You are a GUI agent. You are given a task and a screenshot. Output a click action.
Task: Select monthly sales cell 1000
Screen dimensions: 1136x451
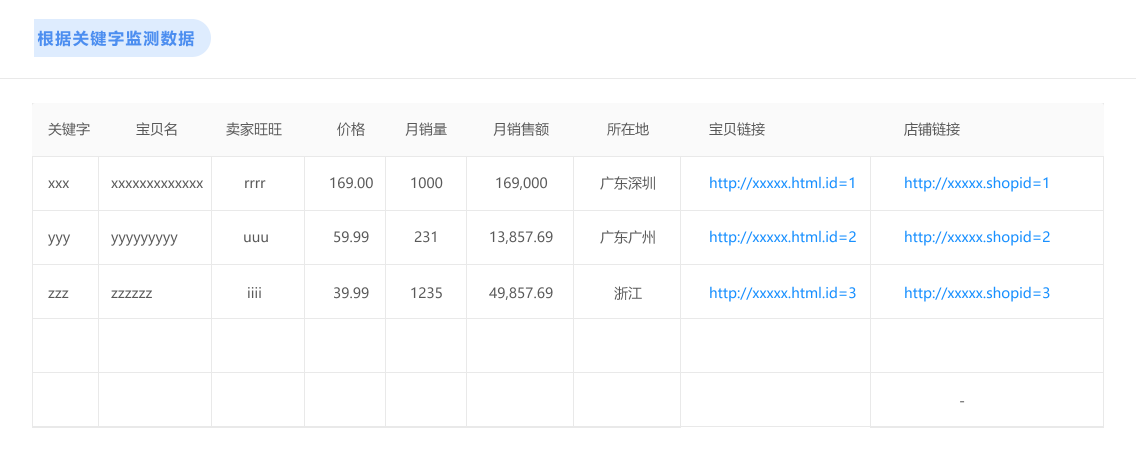tap(426, 183)
